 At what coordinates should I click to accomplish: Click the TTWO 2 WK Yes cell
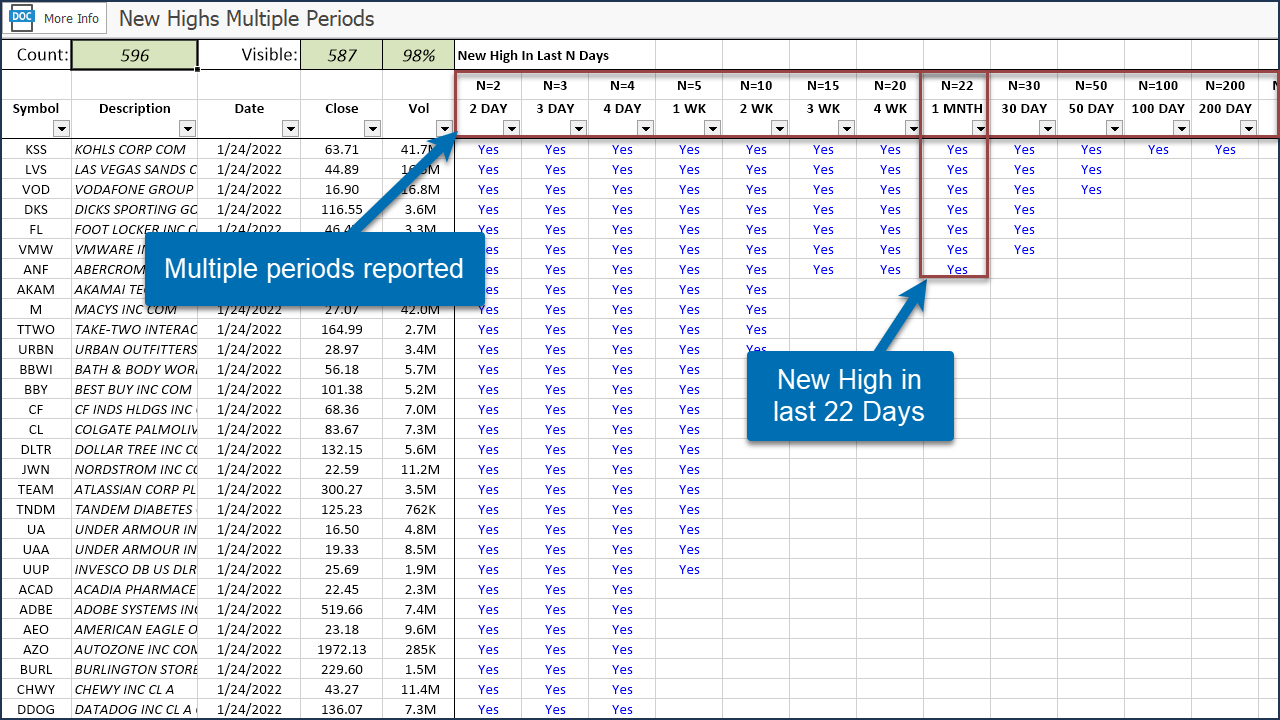pos(756,330)
